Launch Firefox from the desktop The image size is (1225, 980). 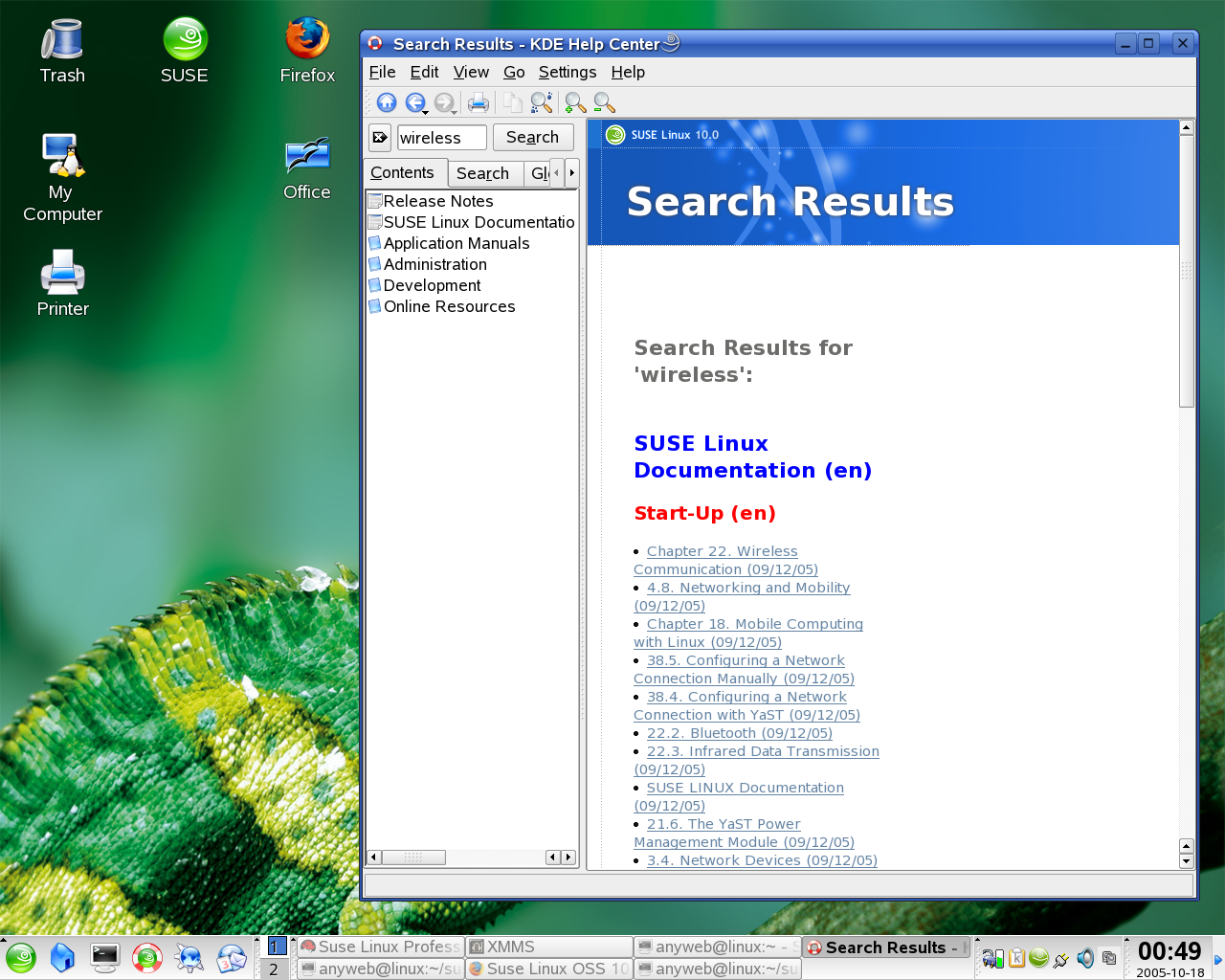307,52
